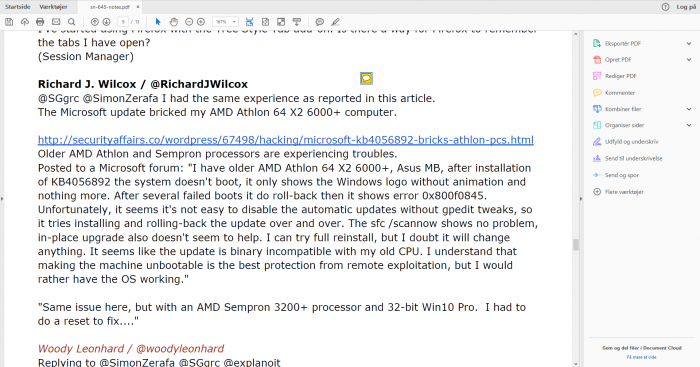Image resolution: width=700 pixels, height=367 pixels.
Task: Open the Kombiner filer tool
Action: click(x=623, y=109)
